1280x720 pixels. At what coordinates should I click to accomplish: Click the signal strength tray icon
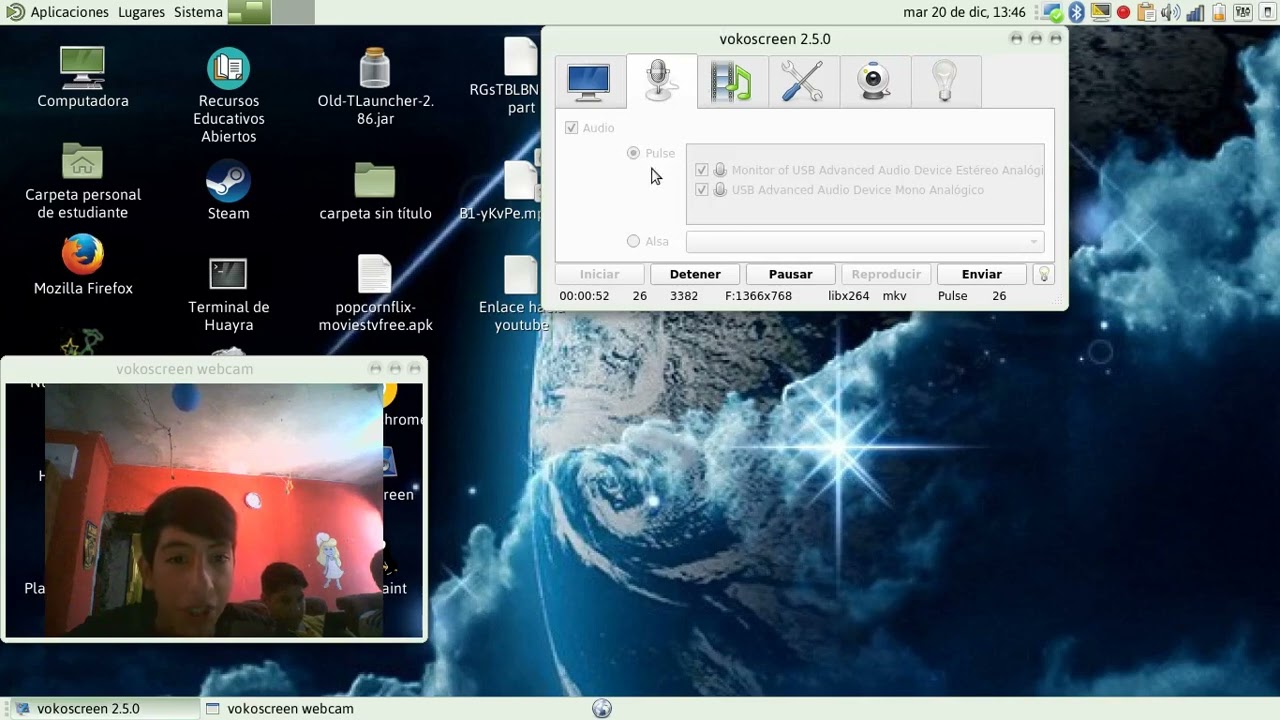1195,12
